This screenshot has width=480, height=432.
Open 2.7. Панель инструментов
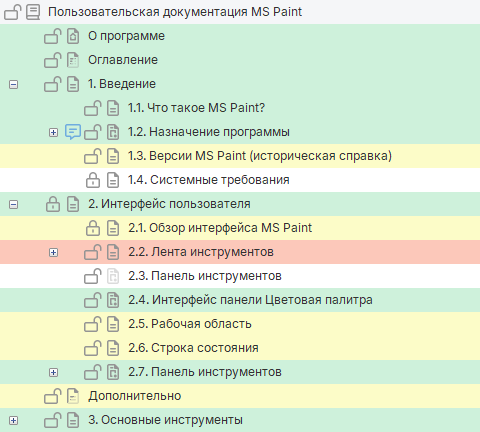(205, 372)
